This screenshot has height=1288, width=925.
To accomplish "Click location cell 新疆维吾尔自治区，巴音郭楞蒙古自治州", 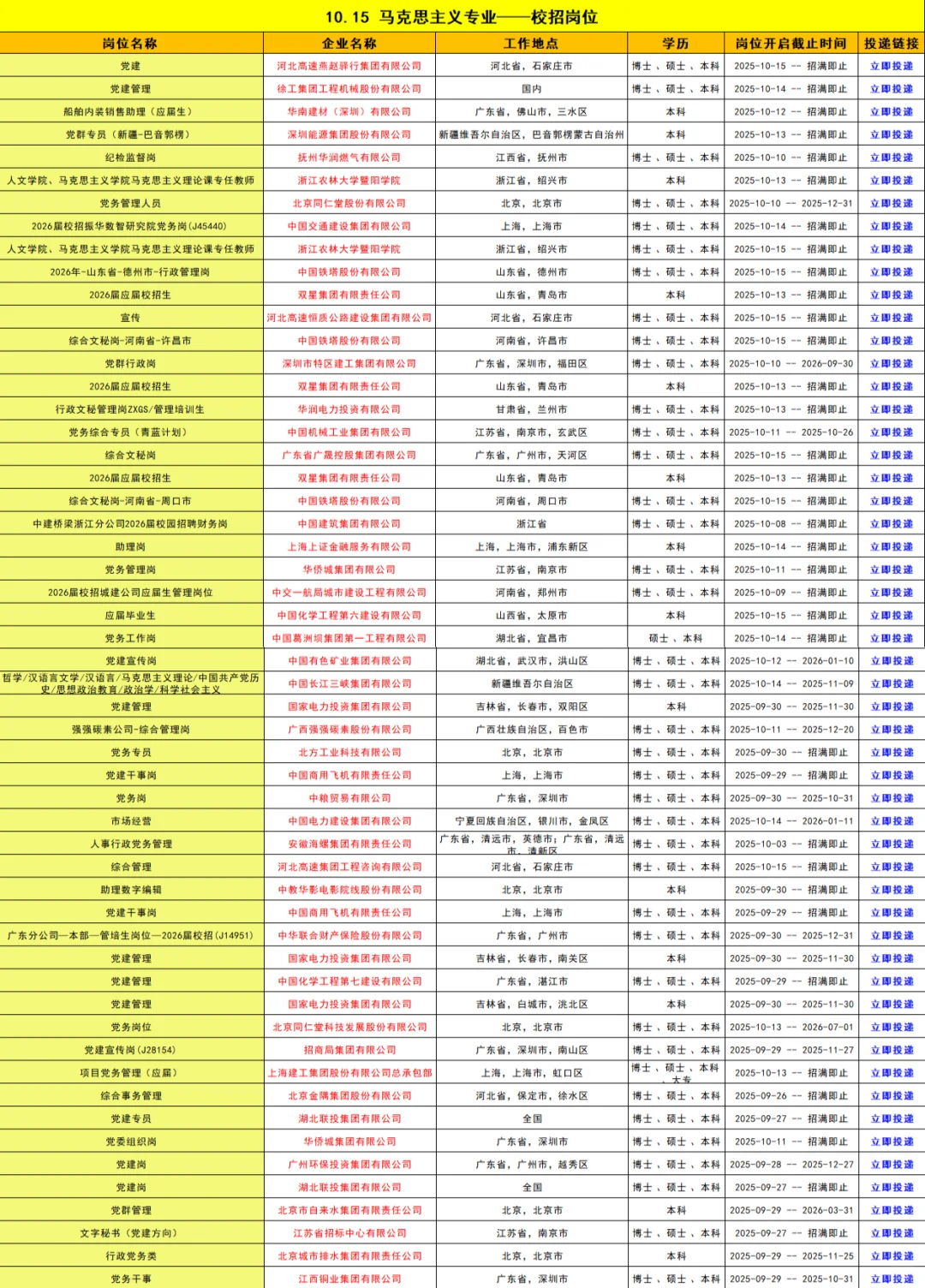I will (x=531, y=134).
